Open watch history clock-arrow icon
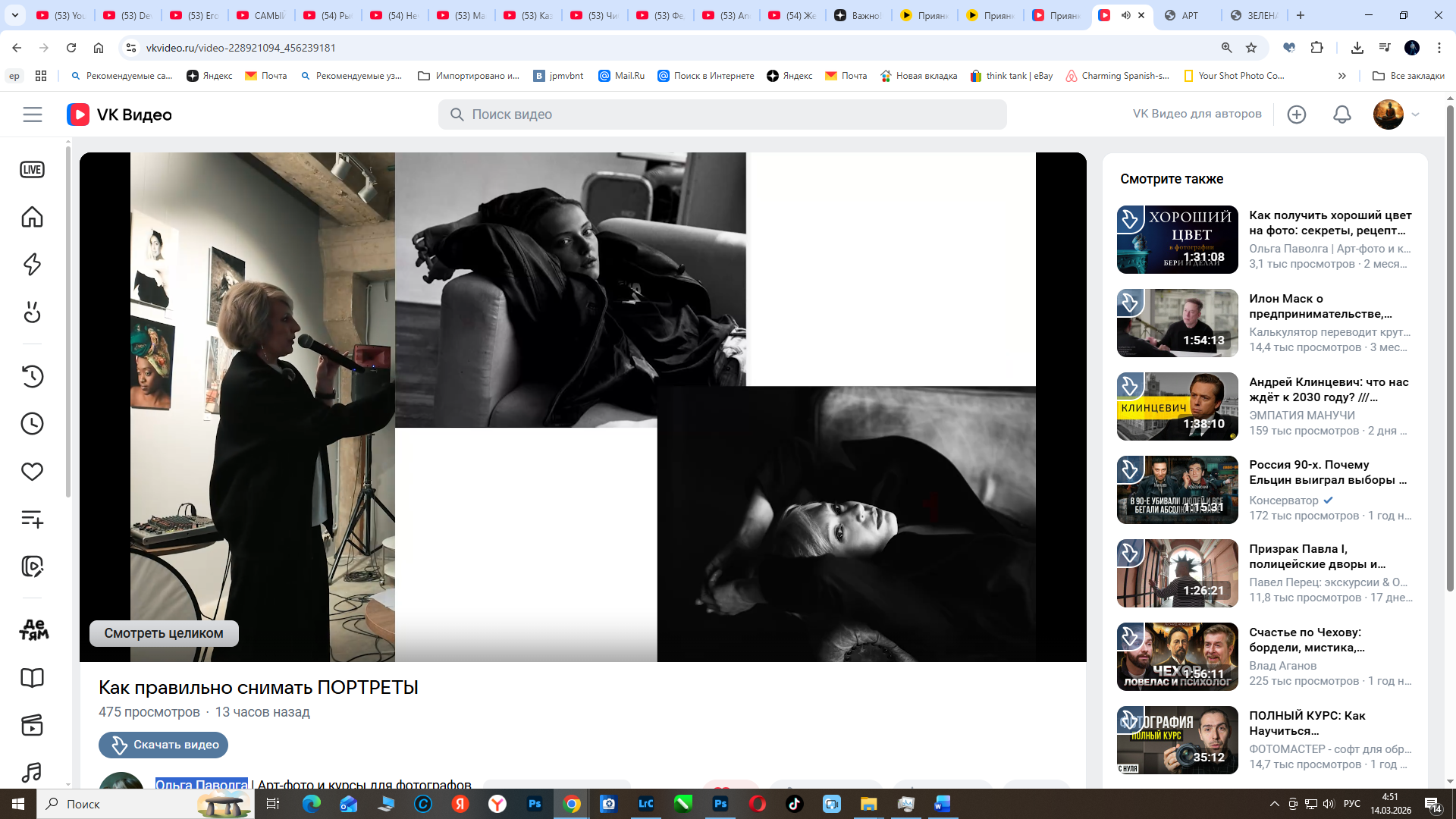 point(32,376)
